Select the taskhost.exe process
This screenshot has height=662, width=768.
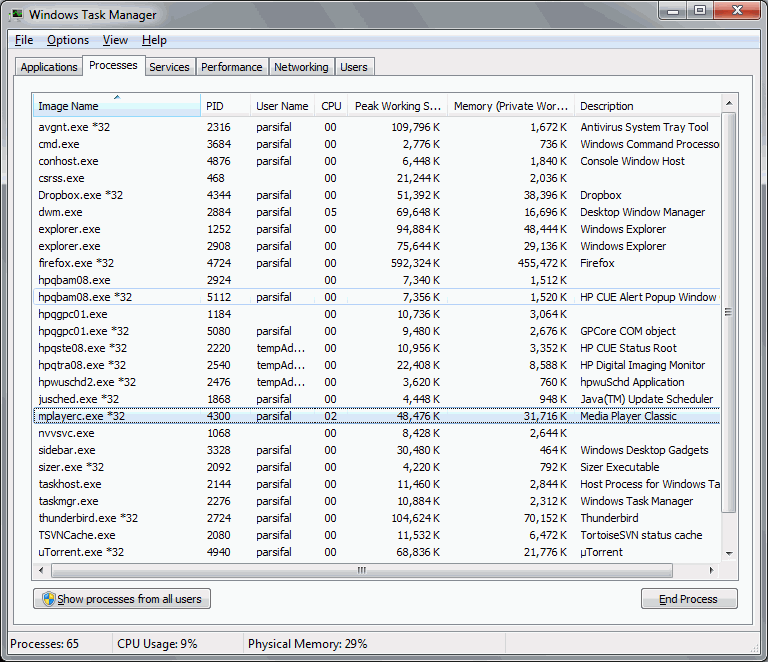377,484
